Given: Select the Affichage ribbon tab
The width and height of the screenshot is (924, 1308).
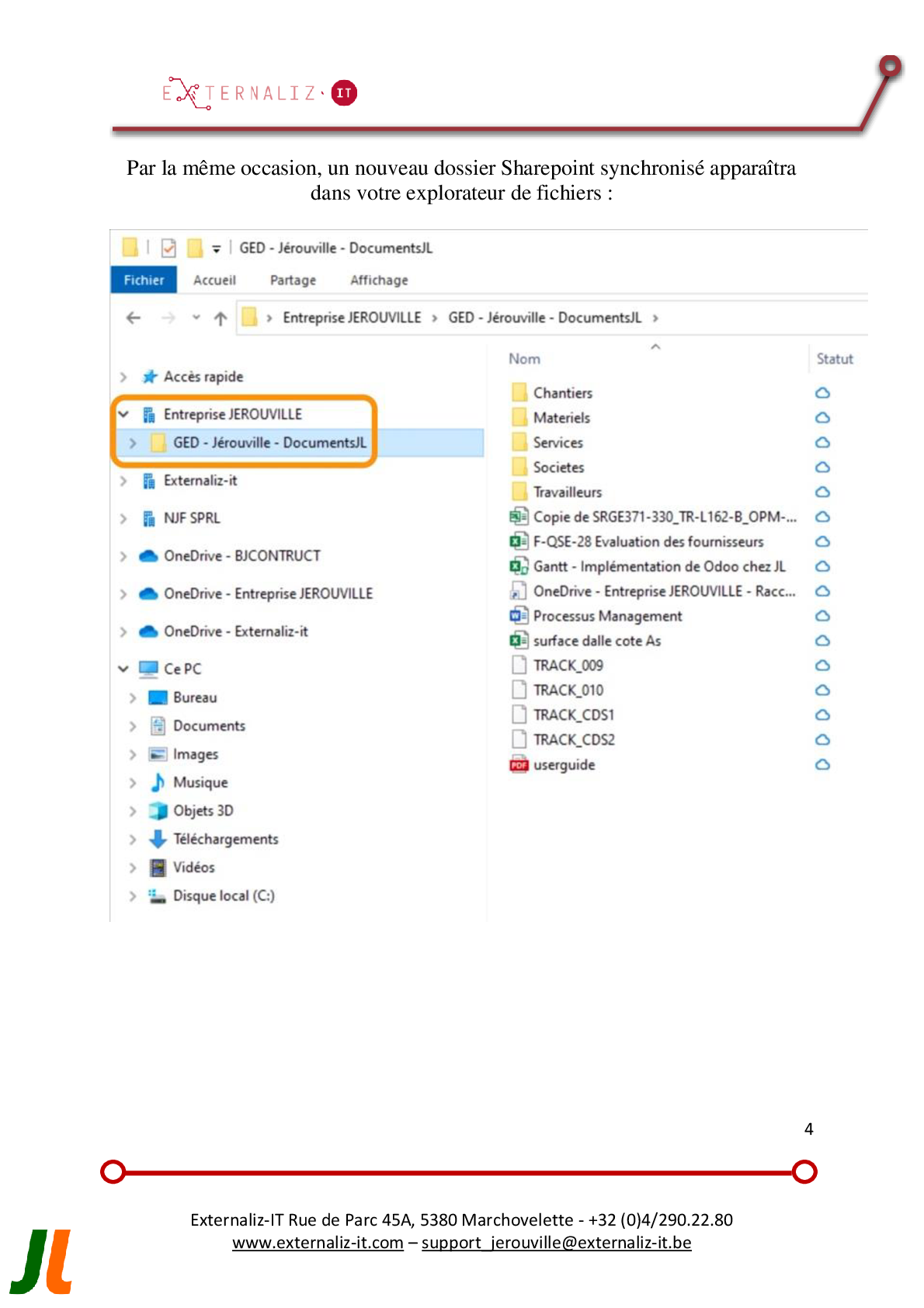Looking at the screenshot, I should [379, 280].
